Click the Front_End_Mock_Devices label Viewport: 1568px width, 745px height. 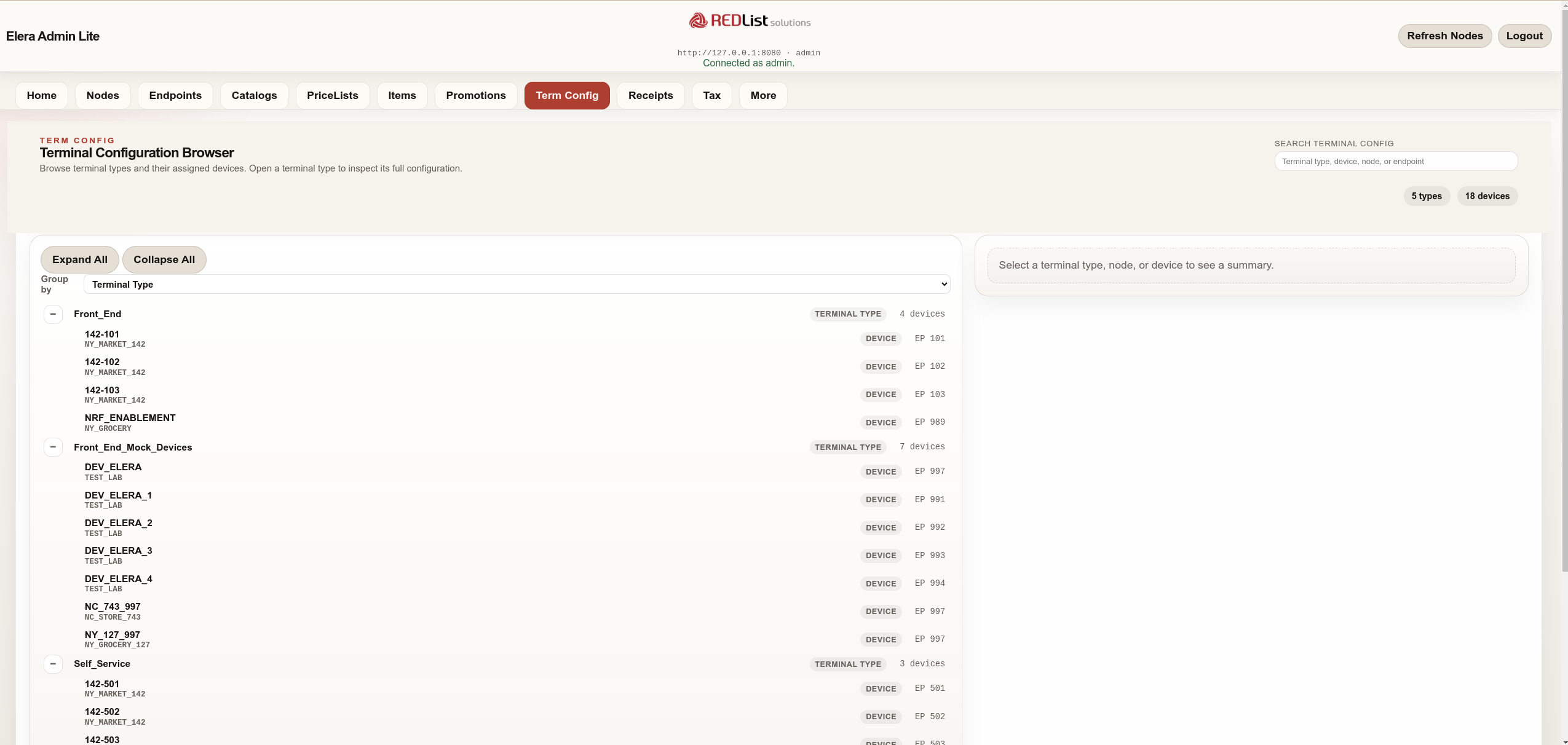pos(133,447)
